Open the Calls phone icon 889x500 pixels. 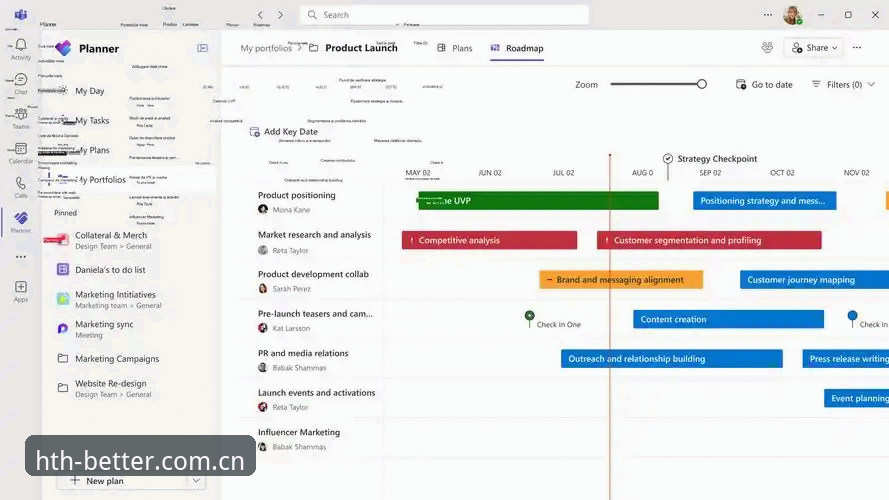pos(21,183)
